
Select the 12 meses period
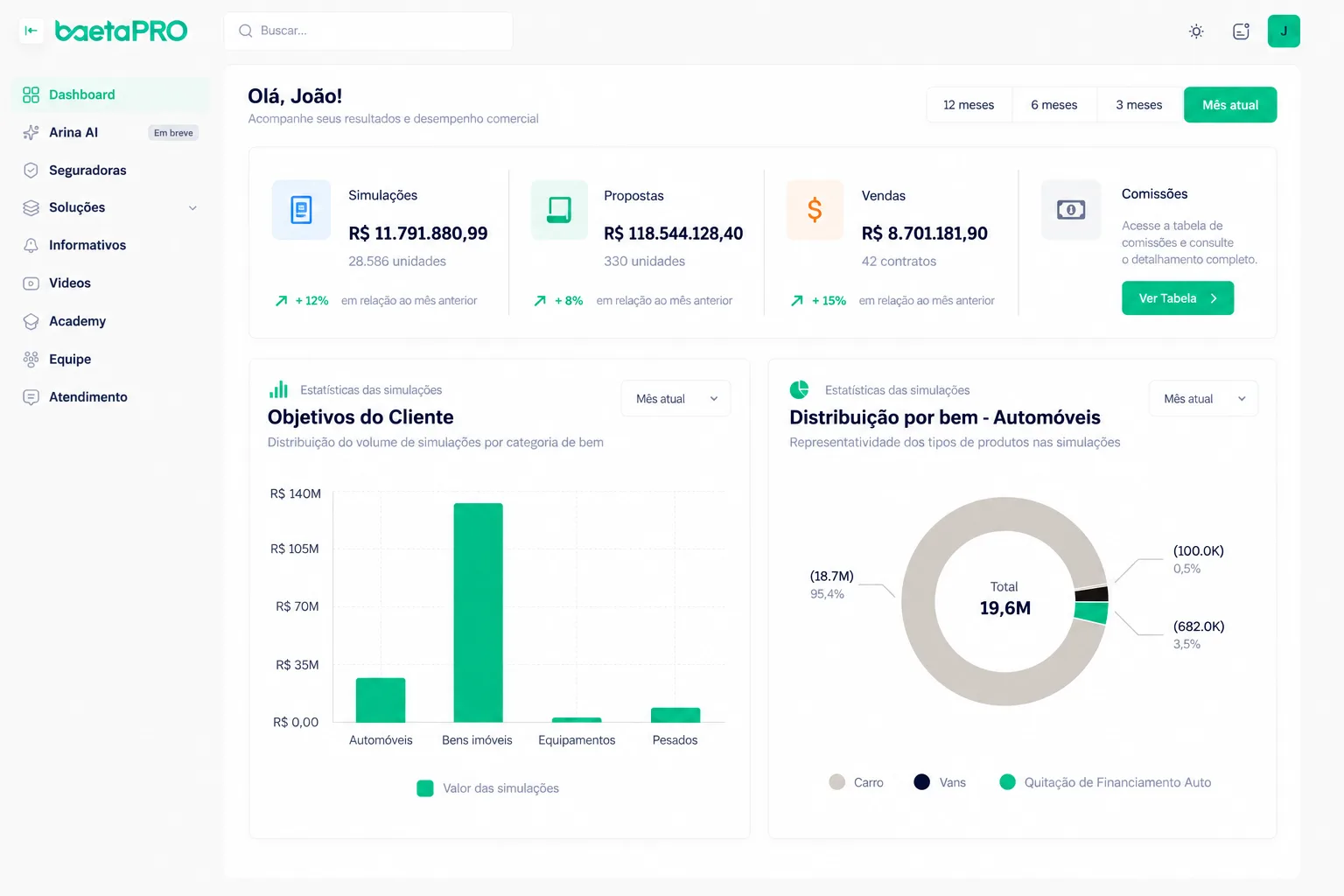pyautogui.click(x=969, y=105)
